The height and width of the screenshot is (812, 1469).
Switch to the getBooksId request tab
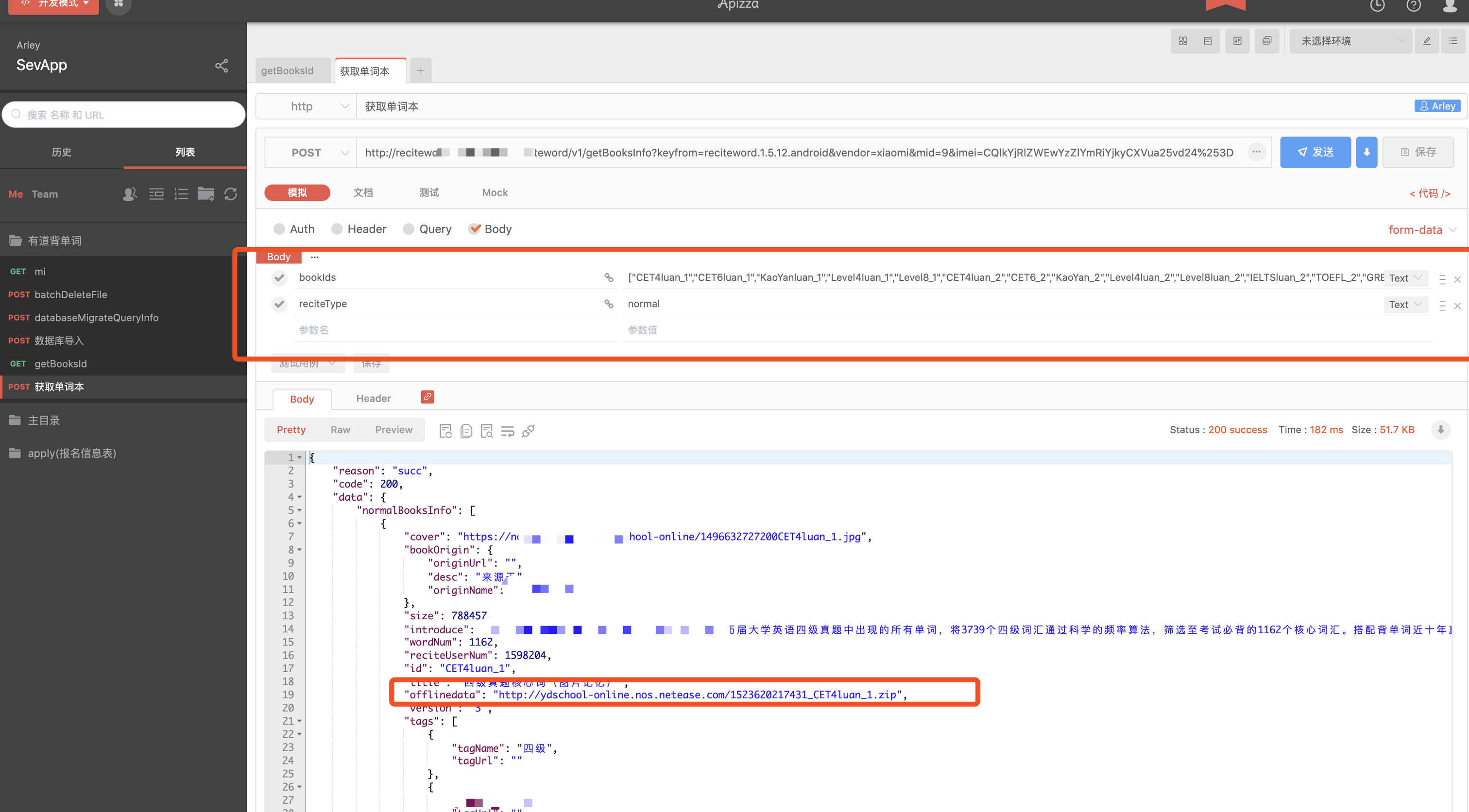(x=288, y=71)
